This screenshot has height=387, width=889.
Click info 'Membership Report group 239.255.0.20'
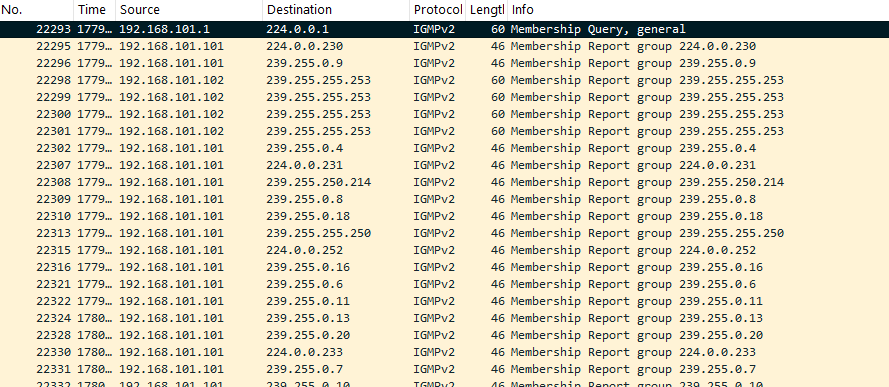[637, 335]
